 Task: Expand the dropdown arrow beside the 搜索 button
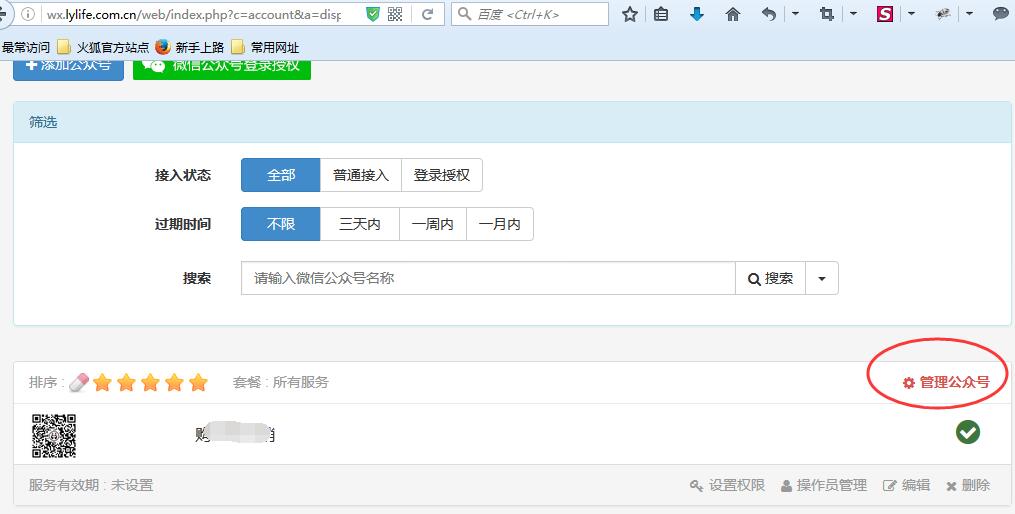822,279
